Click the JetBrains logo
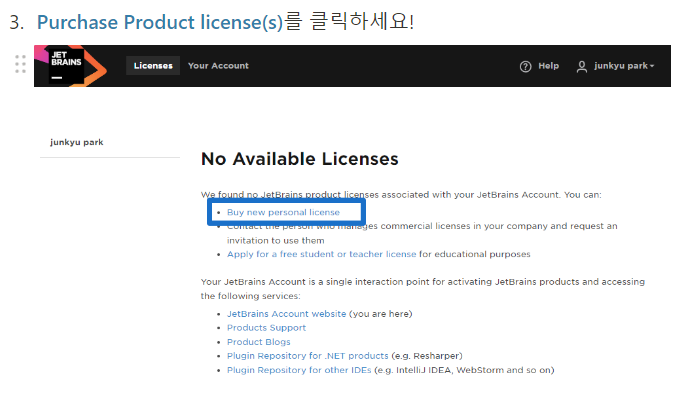The height and width of the screenshot is (400, 676). click(x=70, y=66)
